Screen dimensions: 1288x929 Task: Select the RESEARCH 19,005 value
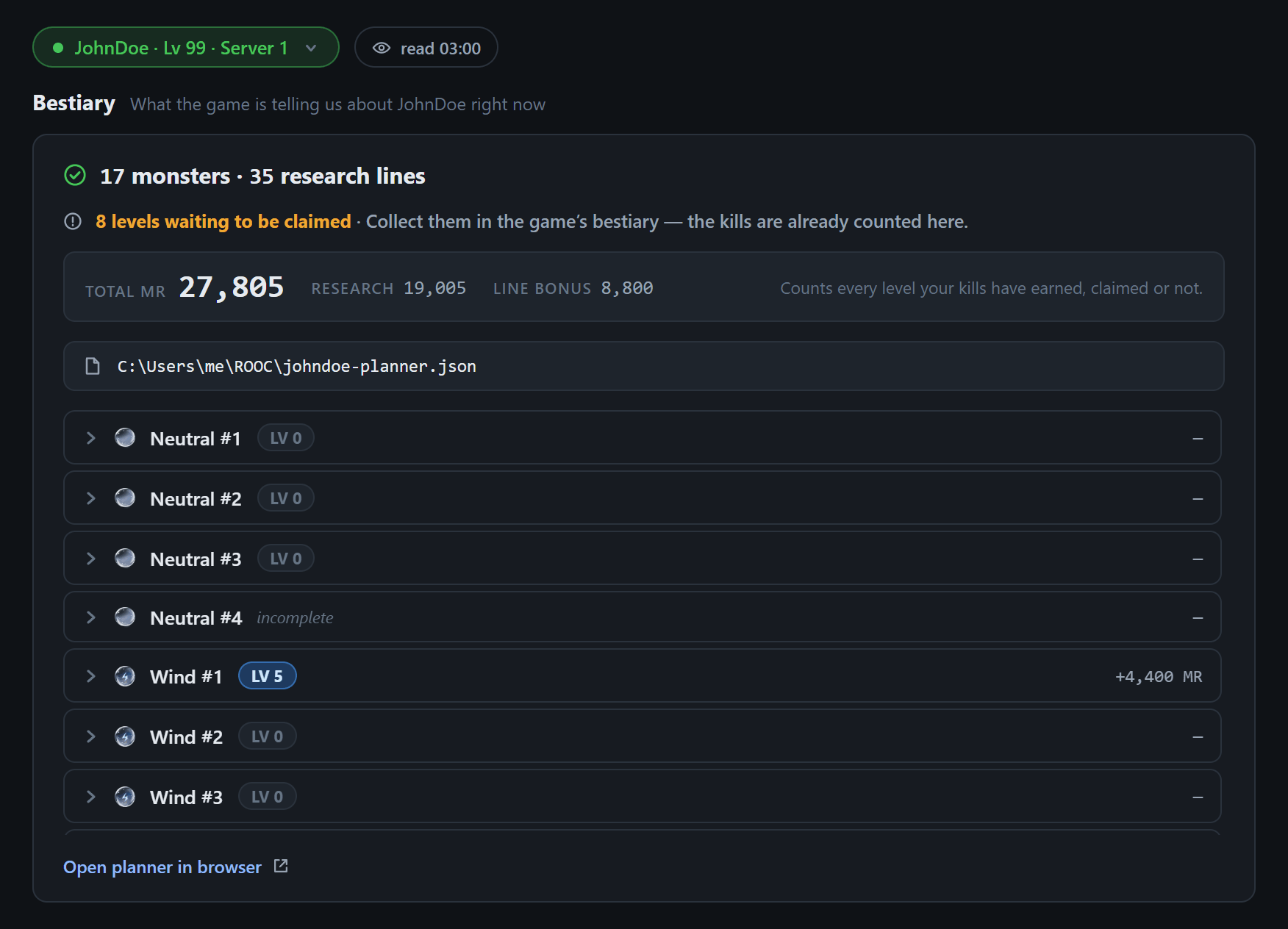click(435, 288)
